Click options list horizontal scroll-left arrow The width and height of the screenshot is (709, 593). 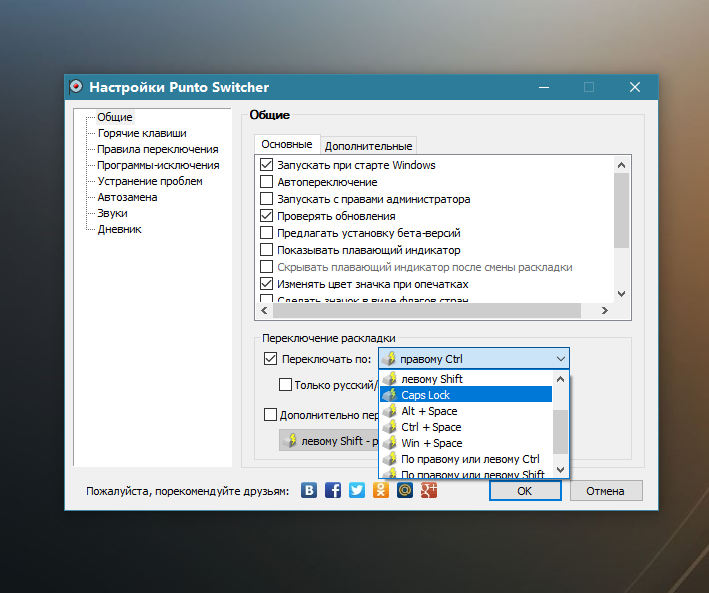coord(265,310)
